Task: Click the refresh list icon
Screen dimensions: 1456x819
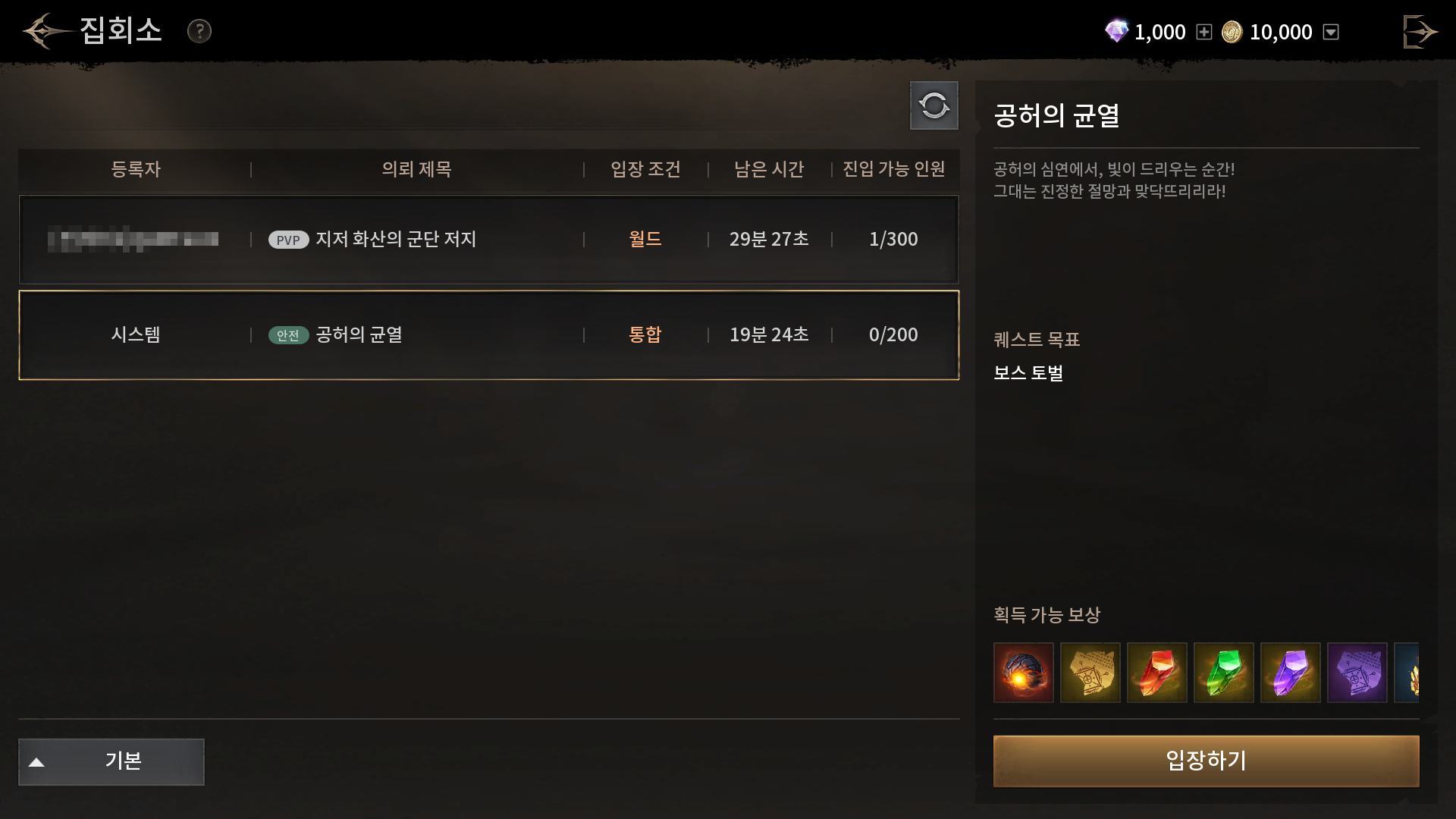Action: point(934,105)
